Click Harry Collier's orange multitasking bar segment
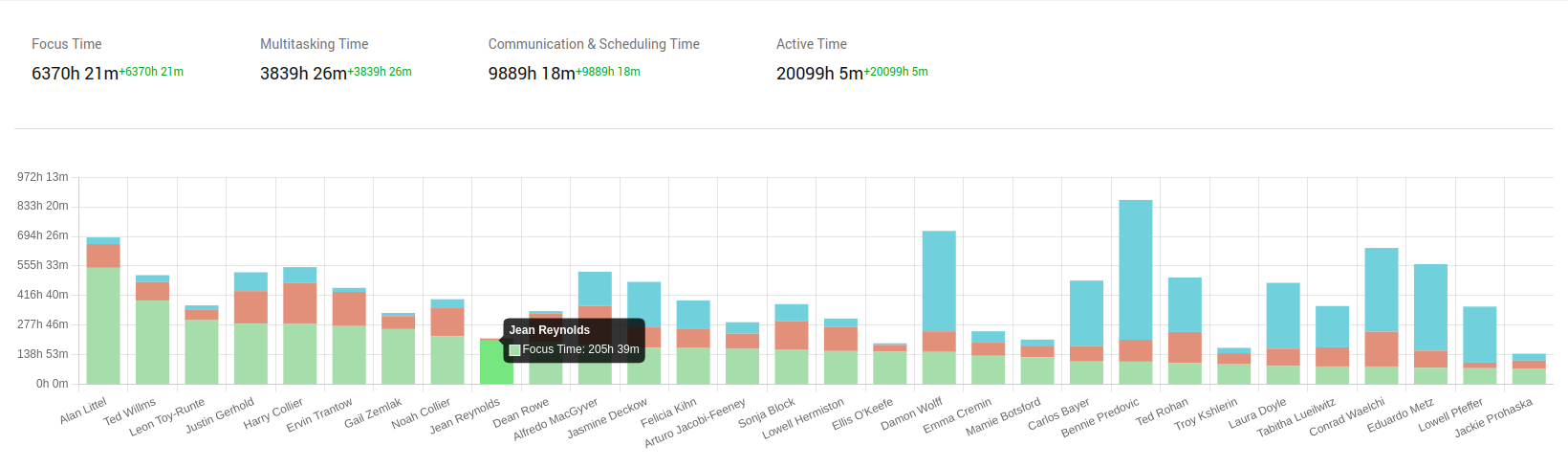The height and width of the screenshot is (468, 1568). [x=300, y=303]
